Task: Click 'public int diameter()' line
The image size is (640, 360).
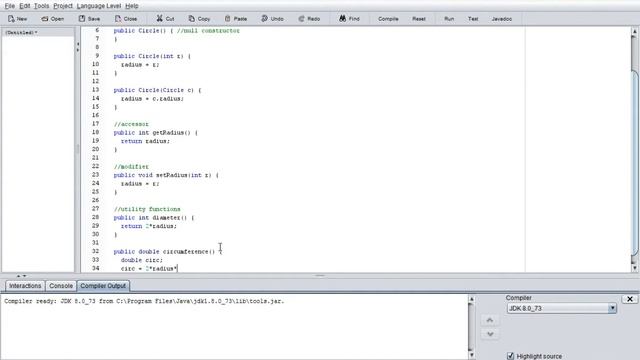Action: (154, 218)
